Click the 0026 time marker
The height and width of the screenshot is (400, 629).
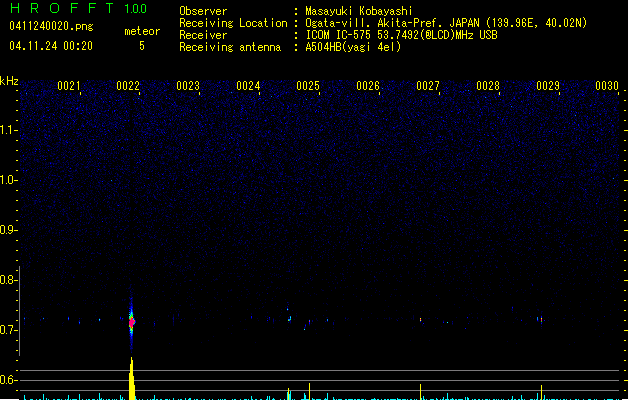(368, 86)
